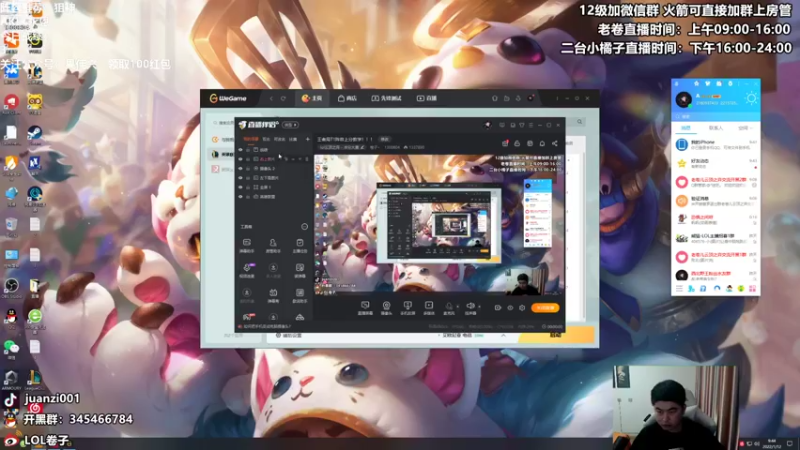Collapse the toolbox panel with circle button
This screenshot has height=450, width=800.
[305, 227]
